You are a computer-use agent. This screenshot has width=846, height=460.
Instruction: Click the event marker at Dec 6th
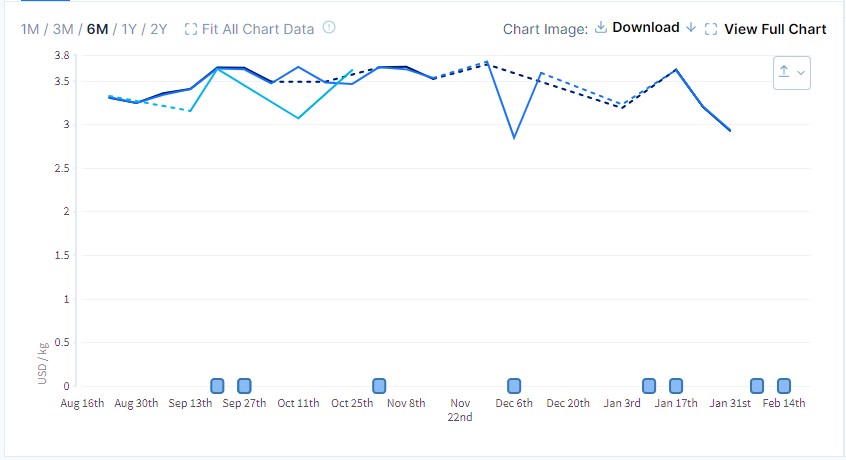tap(514, 386)
